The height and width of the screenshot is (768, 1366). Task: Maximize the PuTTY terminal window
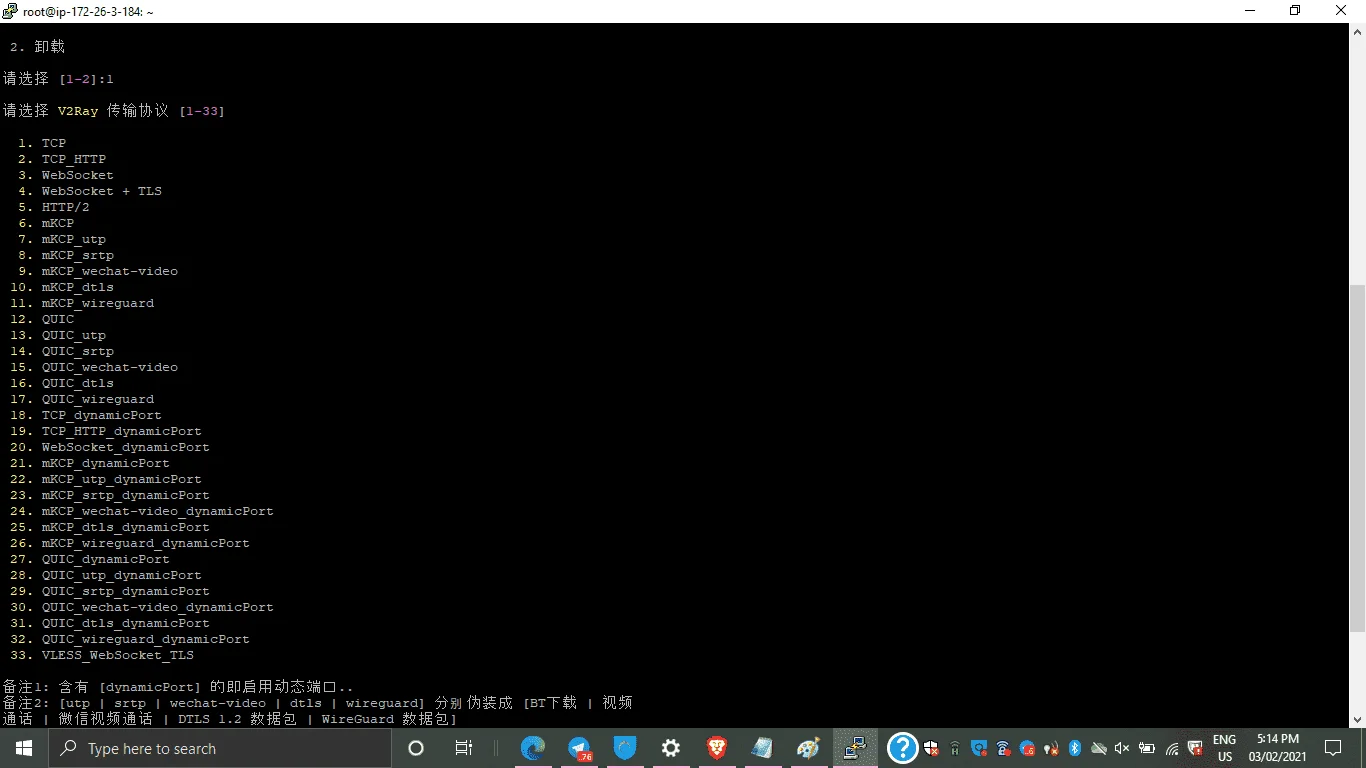[1295, 11]
